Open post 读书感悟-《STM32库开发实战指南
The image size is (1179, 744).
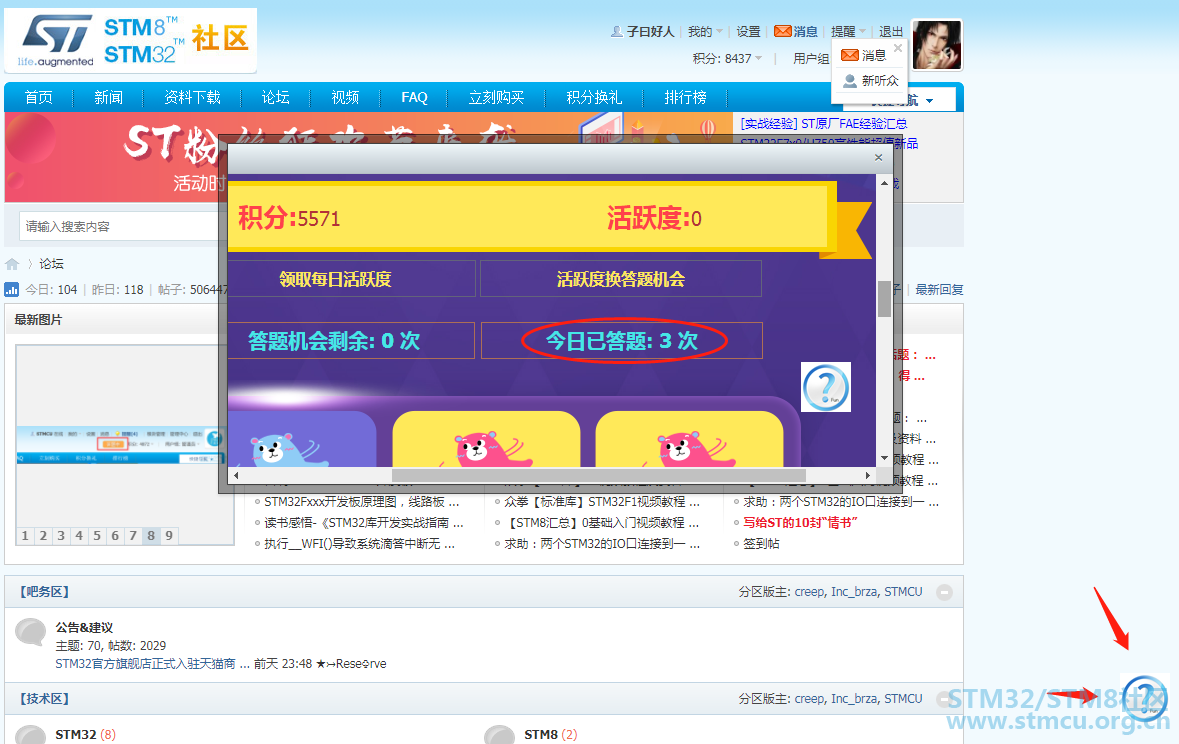click(364, 523)
